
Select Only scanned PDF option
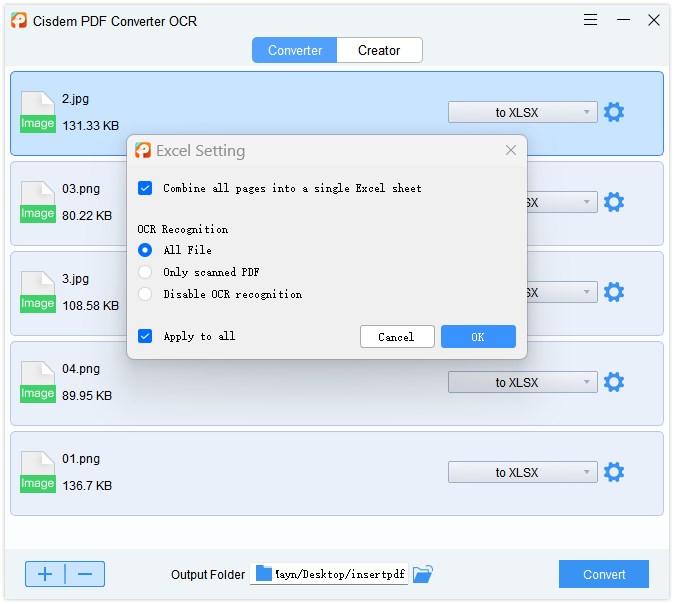point(145,272)
